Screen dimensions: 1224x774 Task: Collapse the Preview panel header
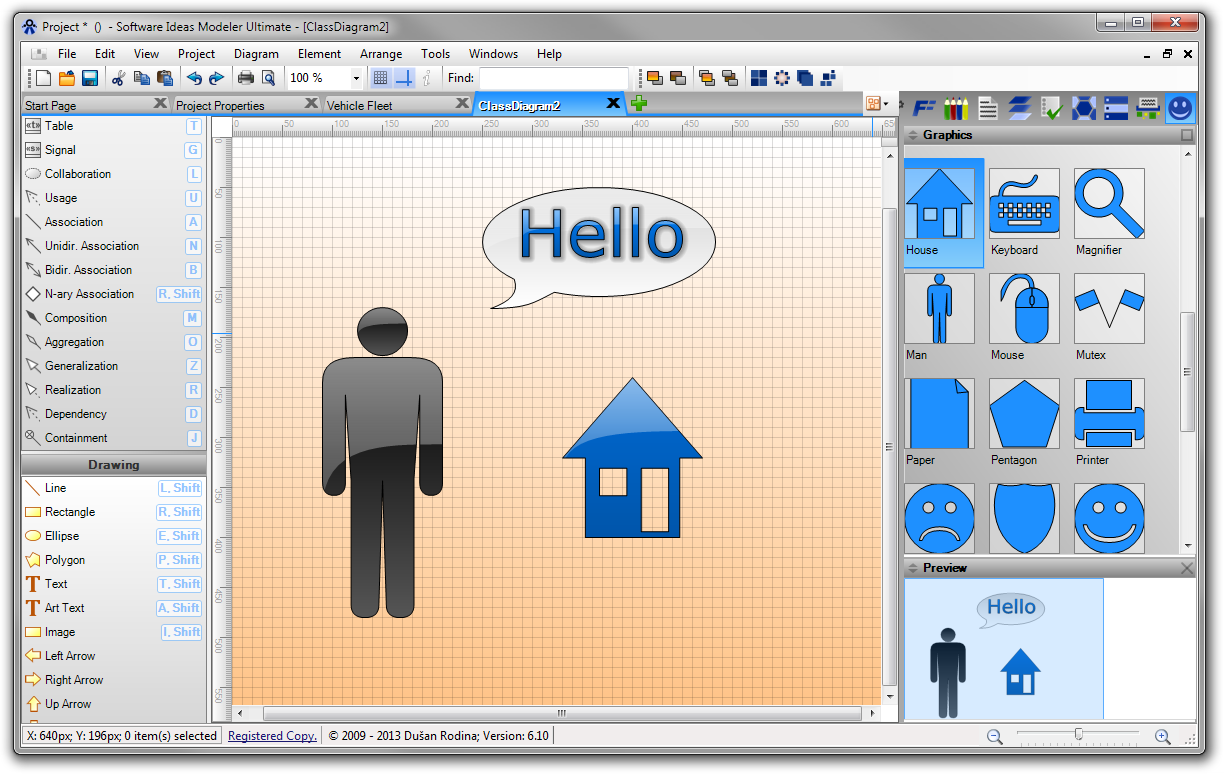pos(912,568)
